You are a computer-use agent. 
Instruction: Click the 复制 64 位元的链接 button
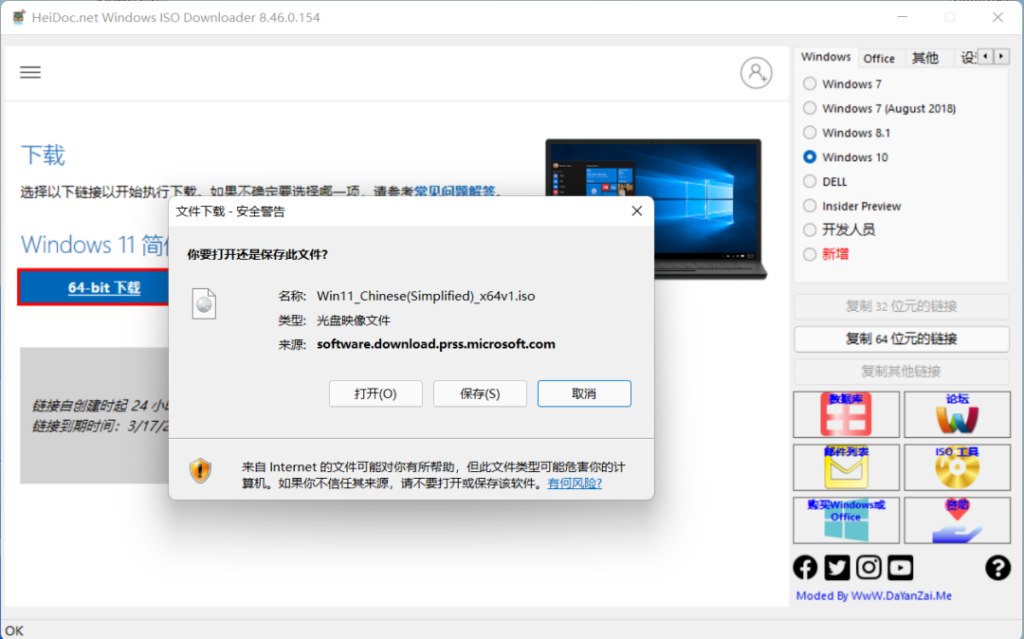tap(900, 339)
